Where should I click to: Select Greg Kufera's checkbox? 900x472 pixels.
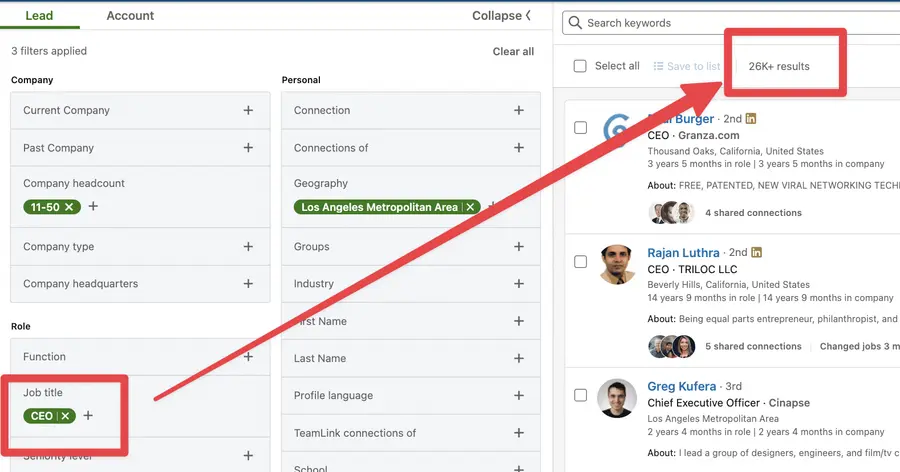click(x=580, y=395)
